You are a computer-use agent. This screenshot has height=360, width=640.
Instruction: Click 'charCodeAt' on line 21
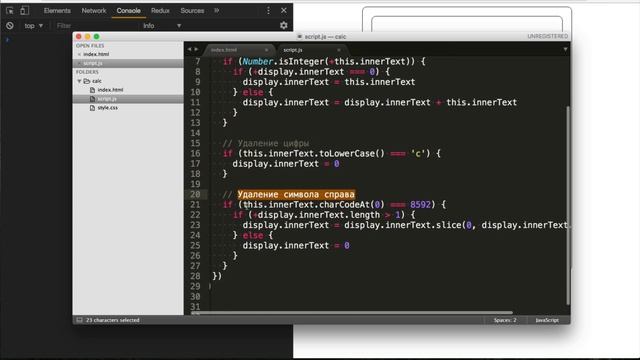click(x=344, y=204)
